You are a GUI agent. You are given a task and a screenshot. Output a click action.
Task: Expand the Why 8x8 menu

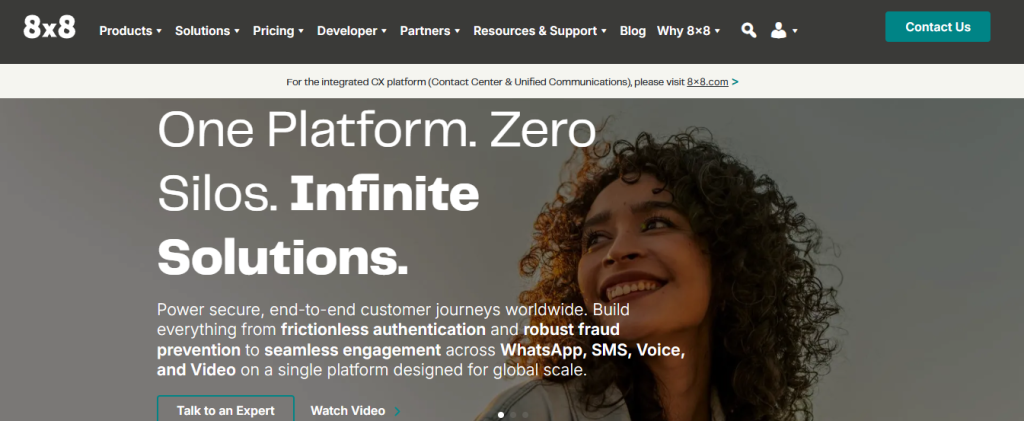pos(689,31)
